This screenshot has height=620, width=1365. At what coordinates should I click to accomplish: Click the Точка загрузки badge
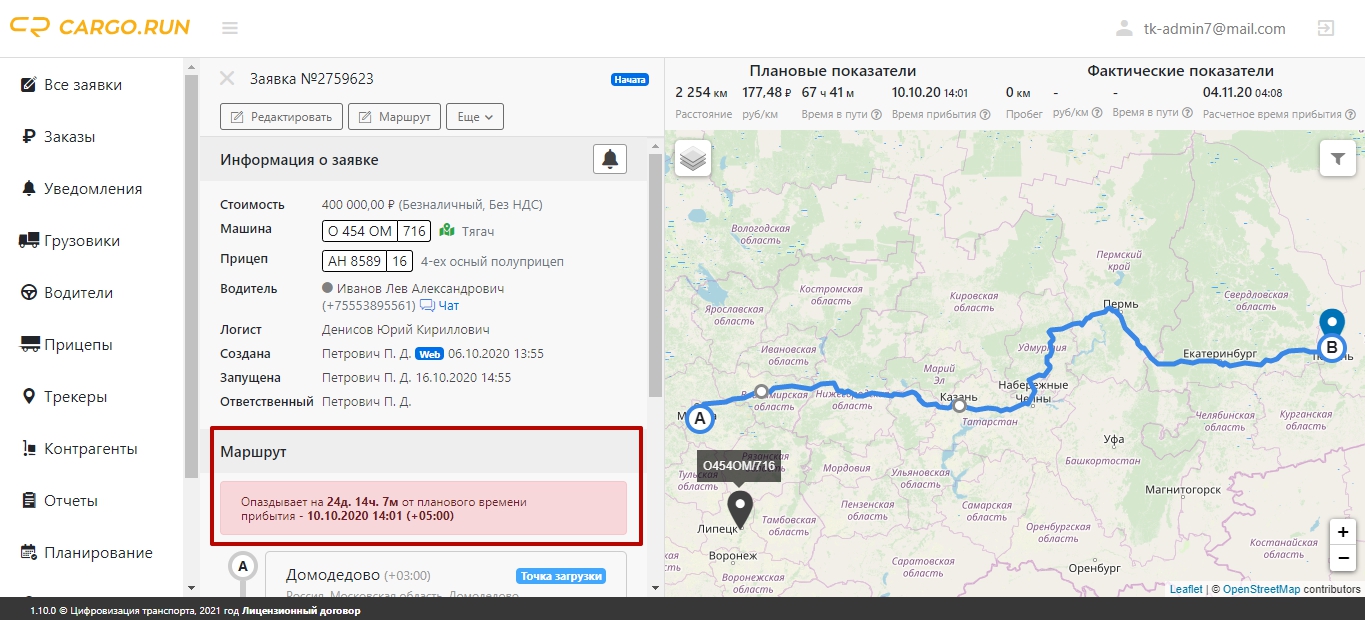(562, 576)
